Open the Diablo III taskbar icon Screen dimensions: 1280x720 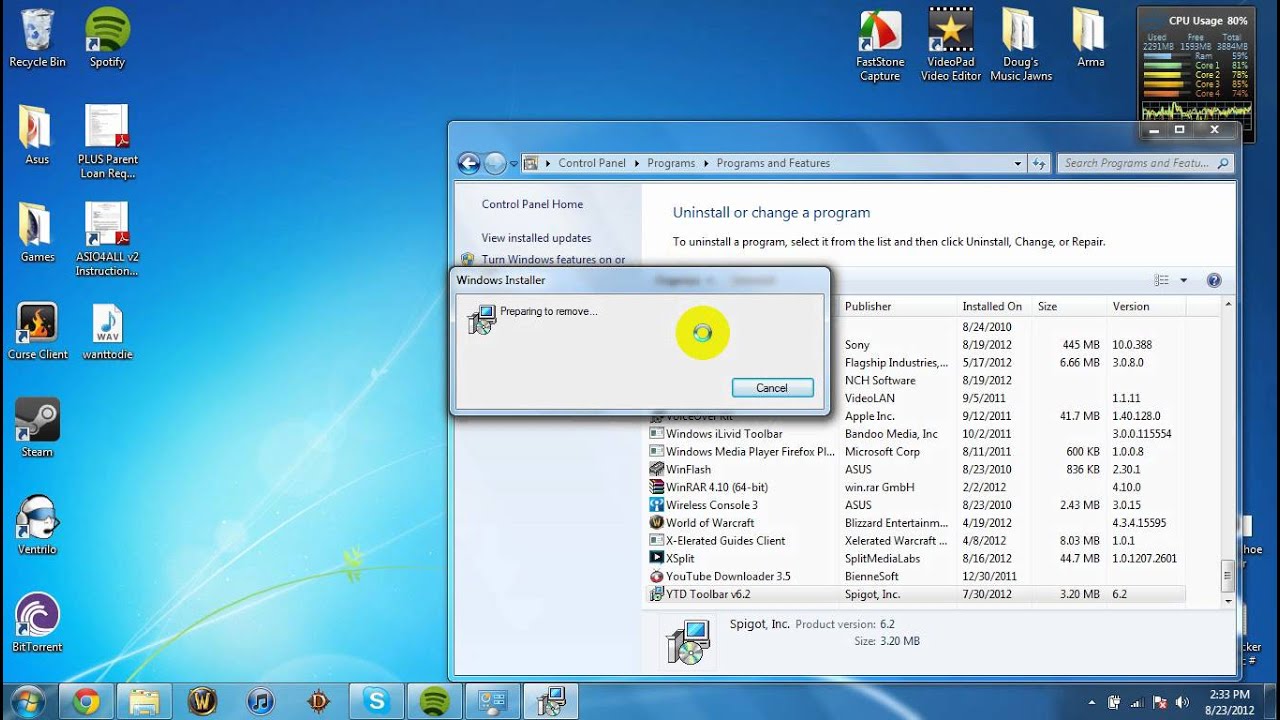pyautogui.click(x=318, y=701)
